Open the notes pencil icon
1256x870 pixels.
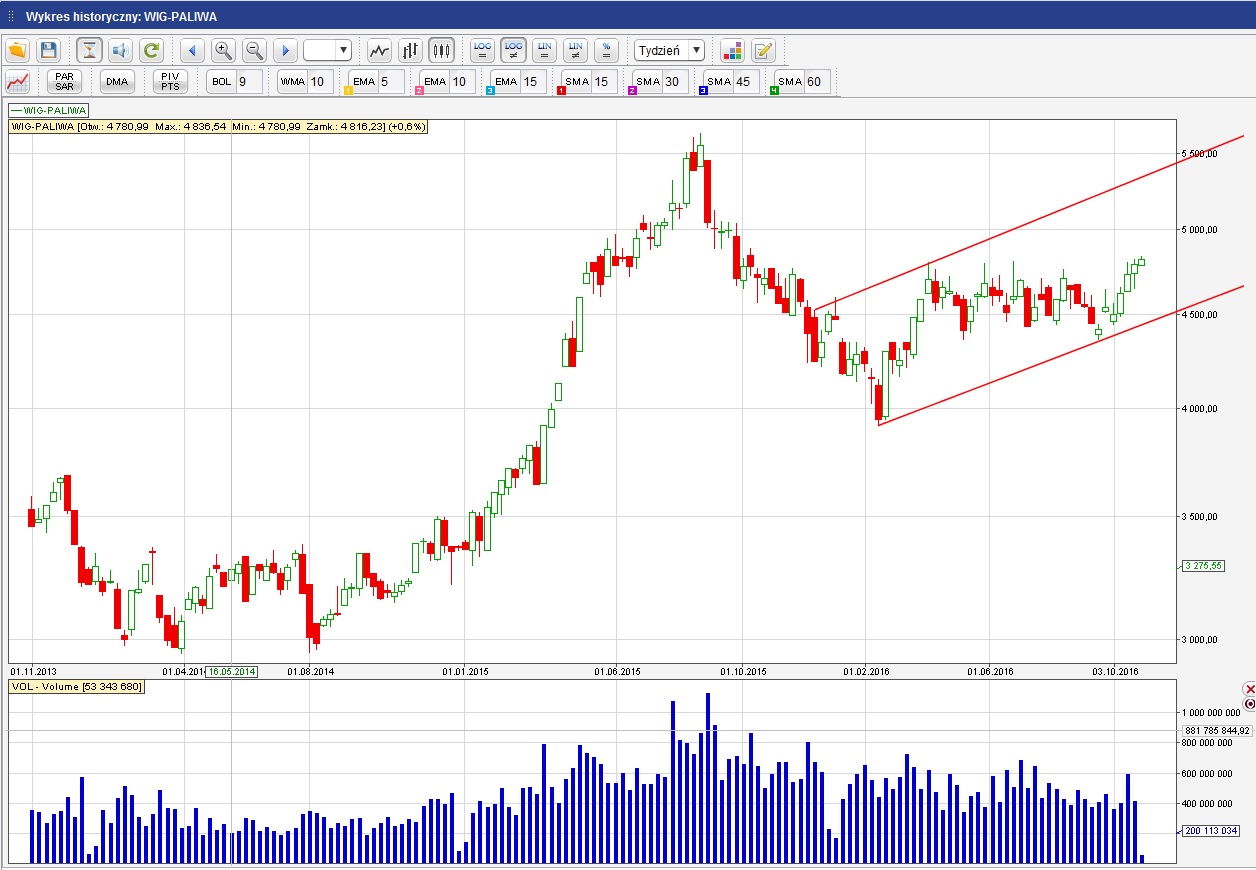(x=763, y=50)
